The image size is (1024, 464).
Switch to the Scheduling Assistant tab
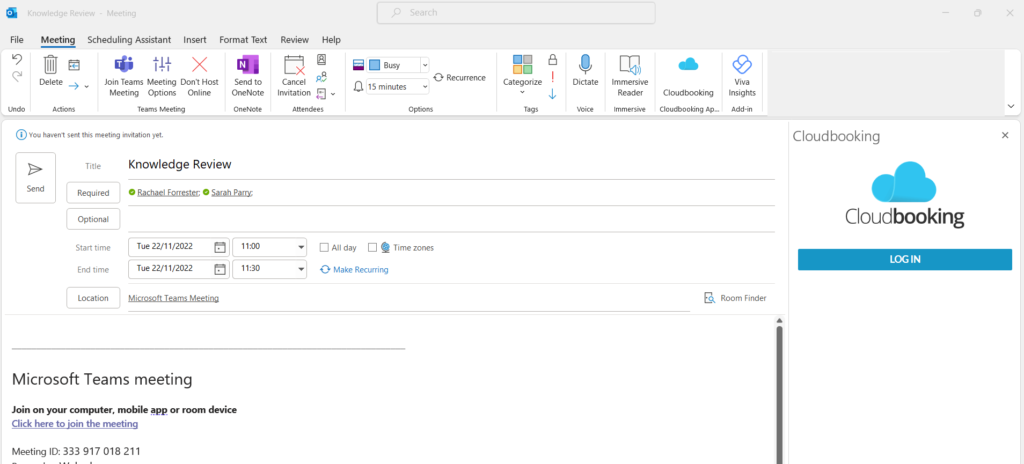pyautogui.click(x=129, y=40)
